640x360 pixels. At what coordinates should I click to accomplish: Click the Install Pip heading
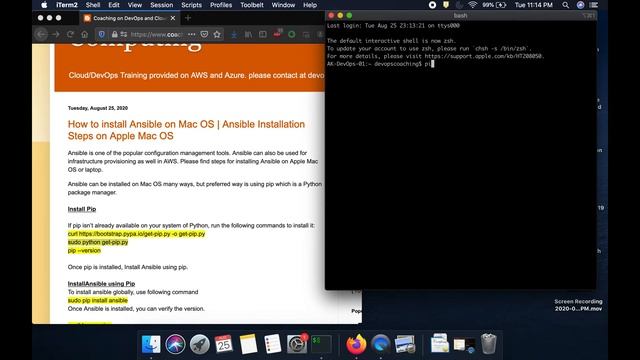(x=82, y=209)
